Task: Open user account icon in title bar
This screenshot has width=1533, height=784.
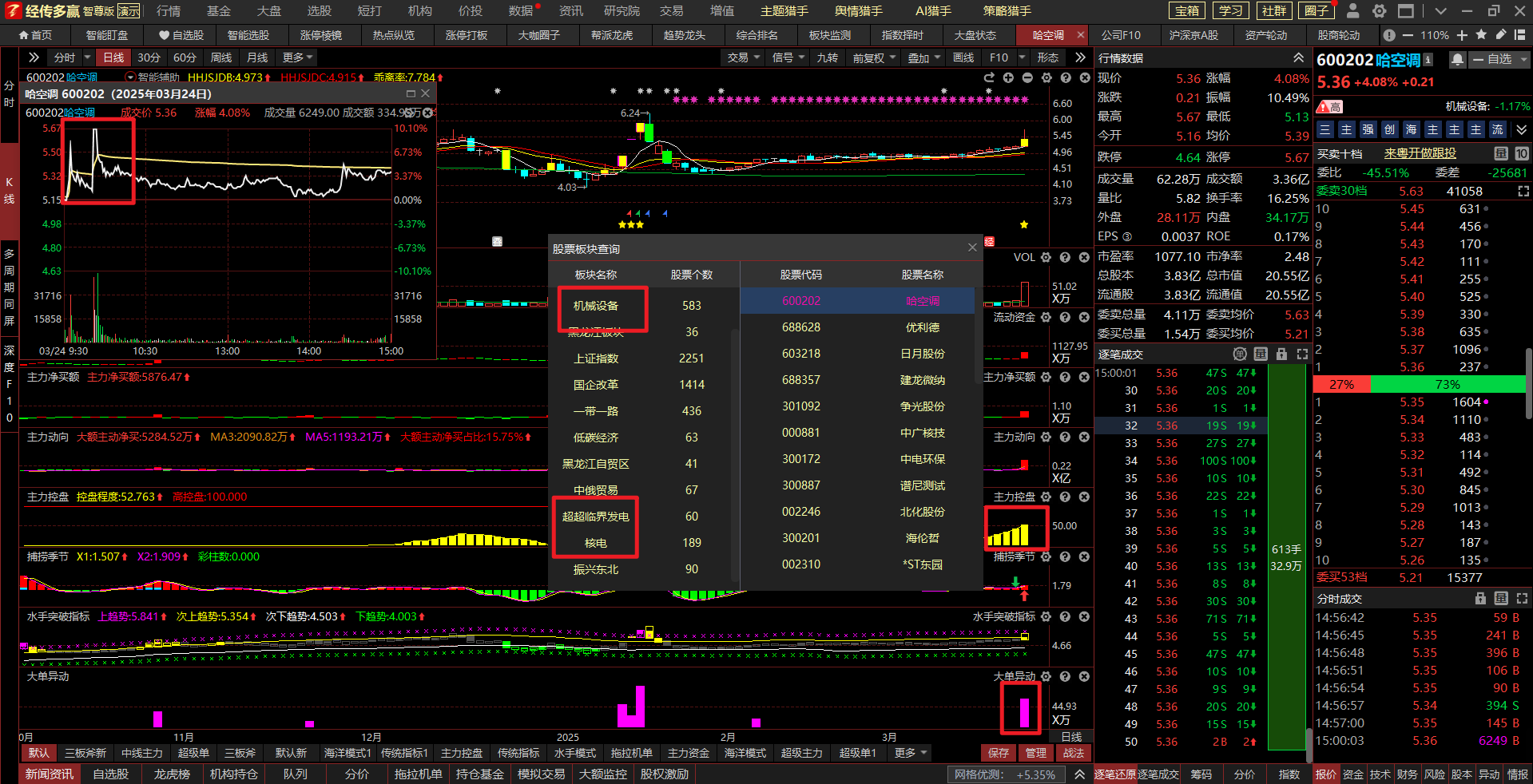Action: coord(1352,11)
